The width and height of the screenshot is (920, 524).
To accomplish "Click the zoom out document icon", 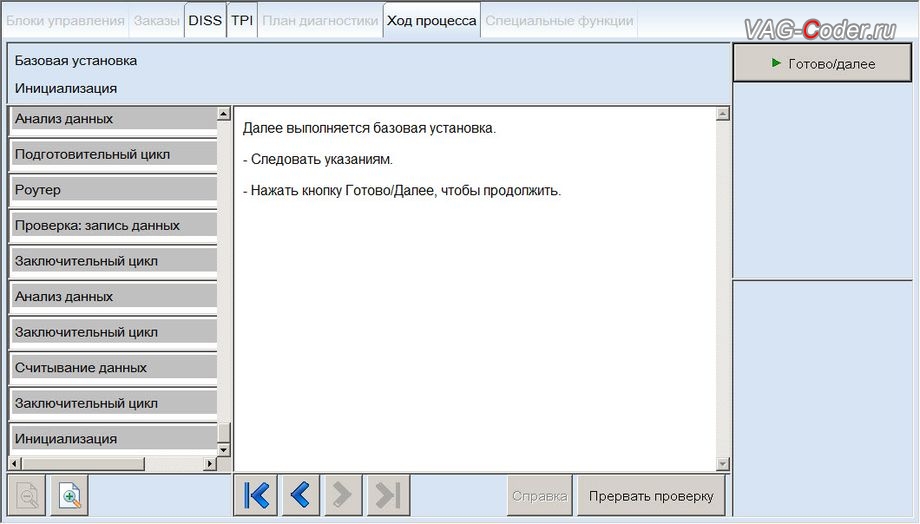I will [27, 496].
